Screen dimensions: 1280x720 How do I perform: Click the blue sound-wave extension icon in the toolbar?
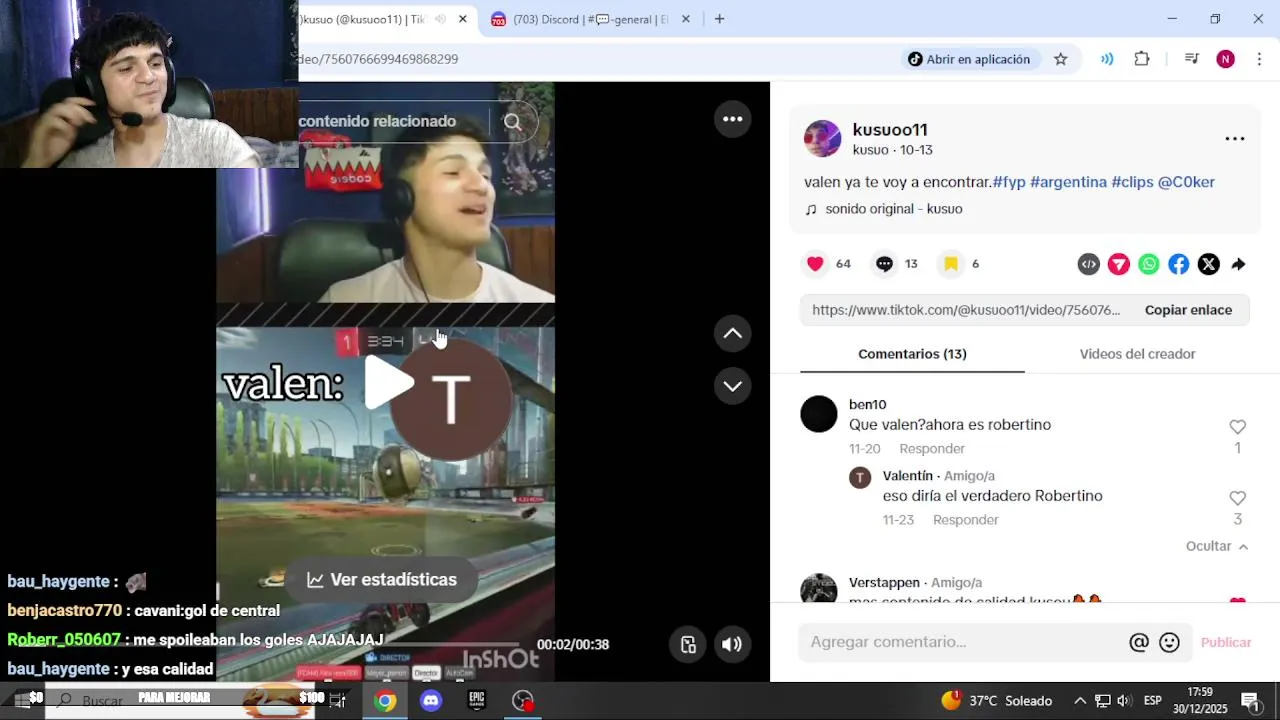pyautogui.click(x=1107, y=59)
